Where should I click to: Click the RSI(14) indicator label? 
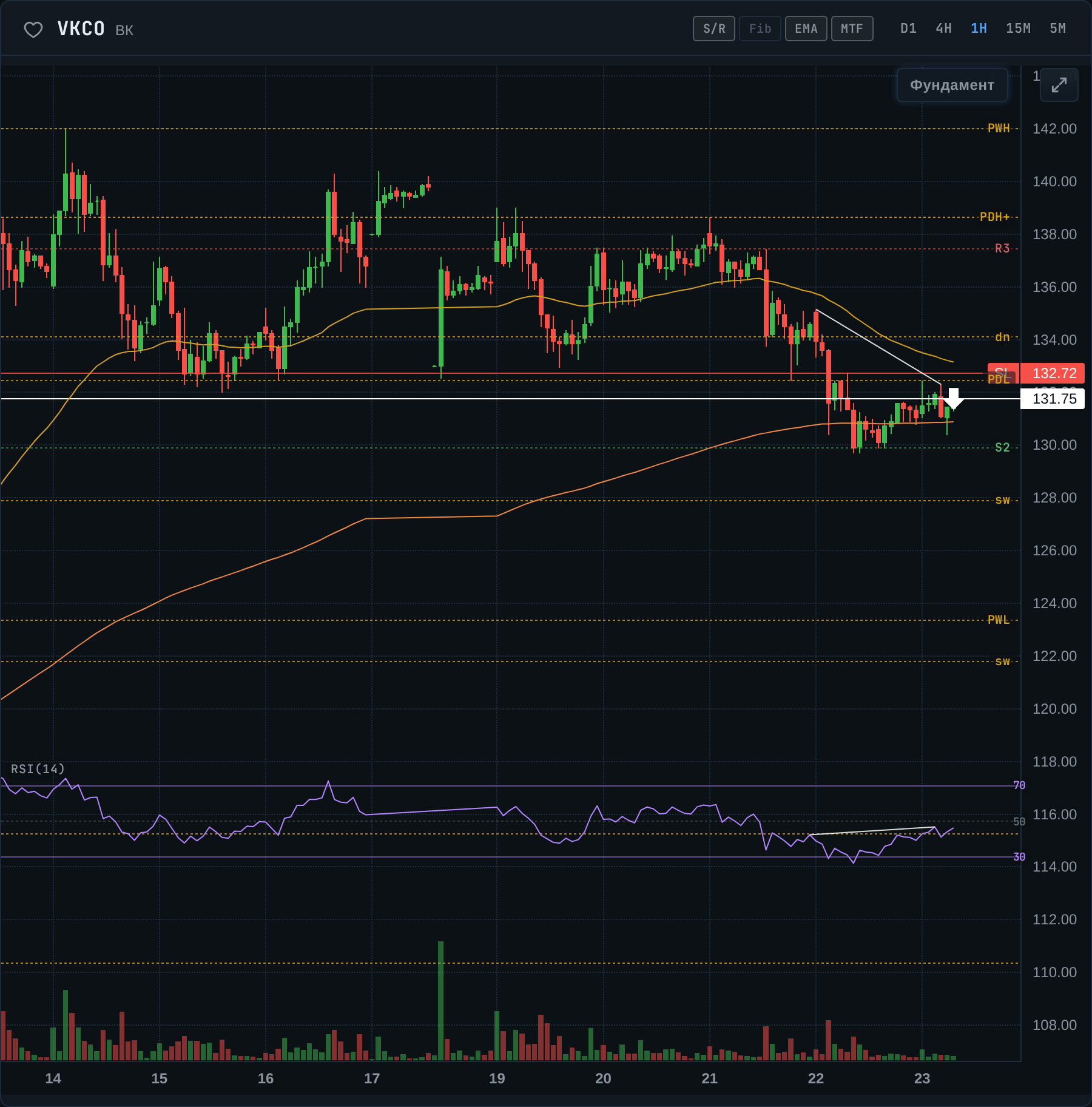tap(38, 769)
